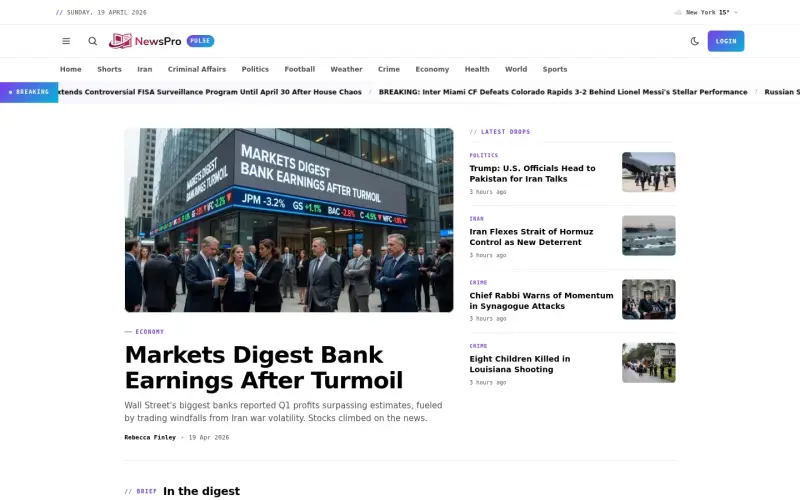Click author Rebecca Finley
Viewport: 800px width, 500px height.
[150, 438]
